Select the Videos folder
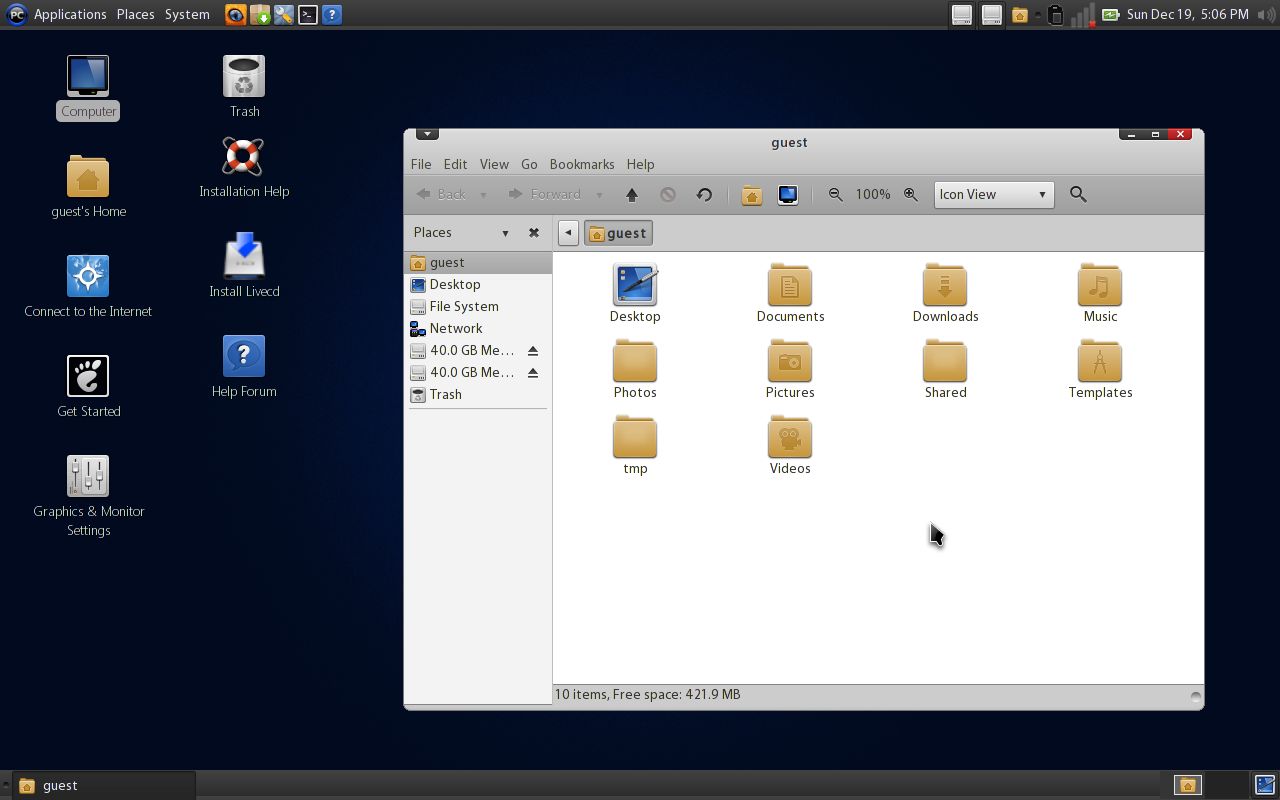Image resolution: width=1280 pixels, height=800 pixels. (790, 445)
